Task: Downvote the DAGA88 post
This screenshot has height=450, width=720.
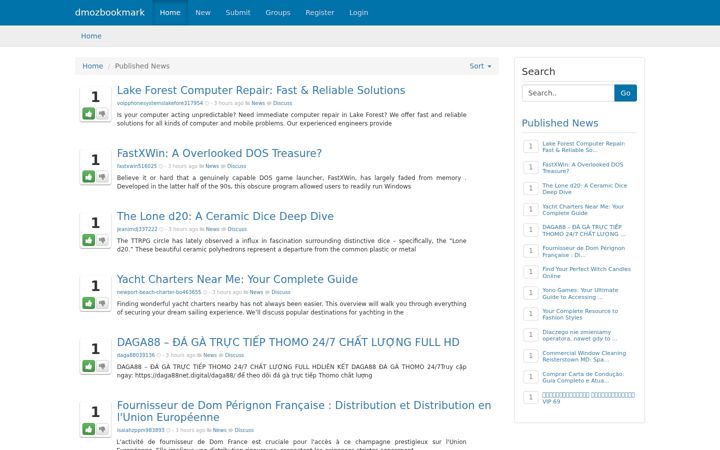Action: click(102, 366)
